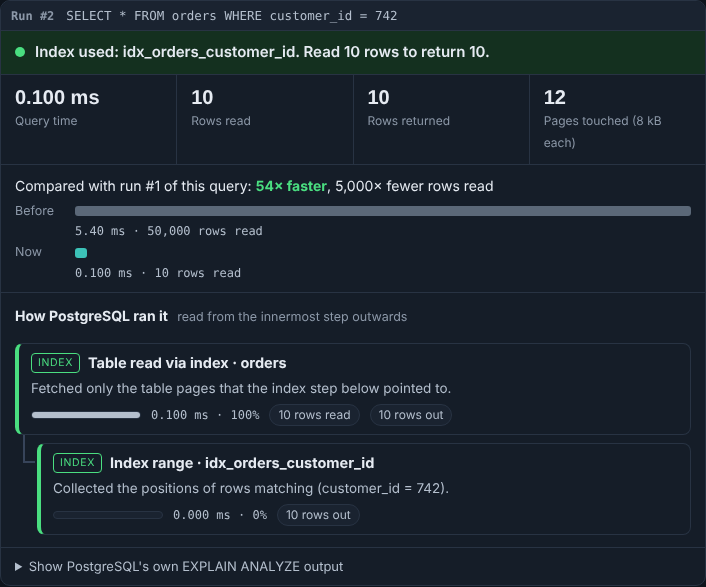The width and height of the screenshot is (706, 587).
Task: Click the index used summary banner text
Action: [x=262, y=52]
